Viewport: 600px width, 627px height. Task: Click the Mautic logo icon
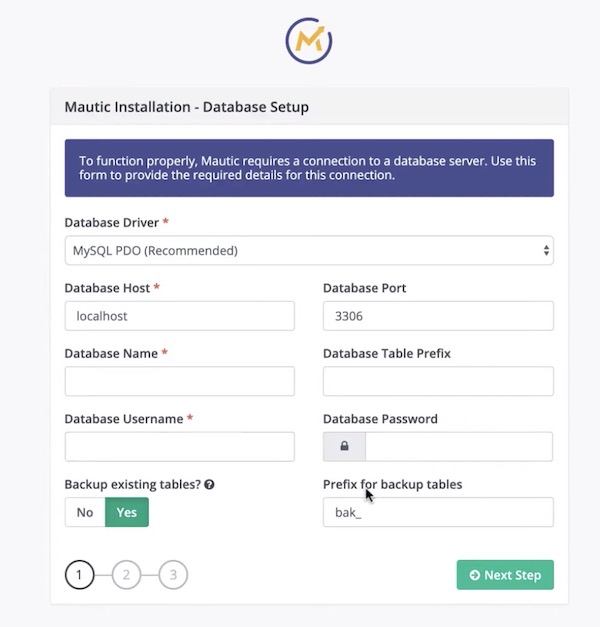pyautogui.click(x=308, y=40)
